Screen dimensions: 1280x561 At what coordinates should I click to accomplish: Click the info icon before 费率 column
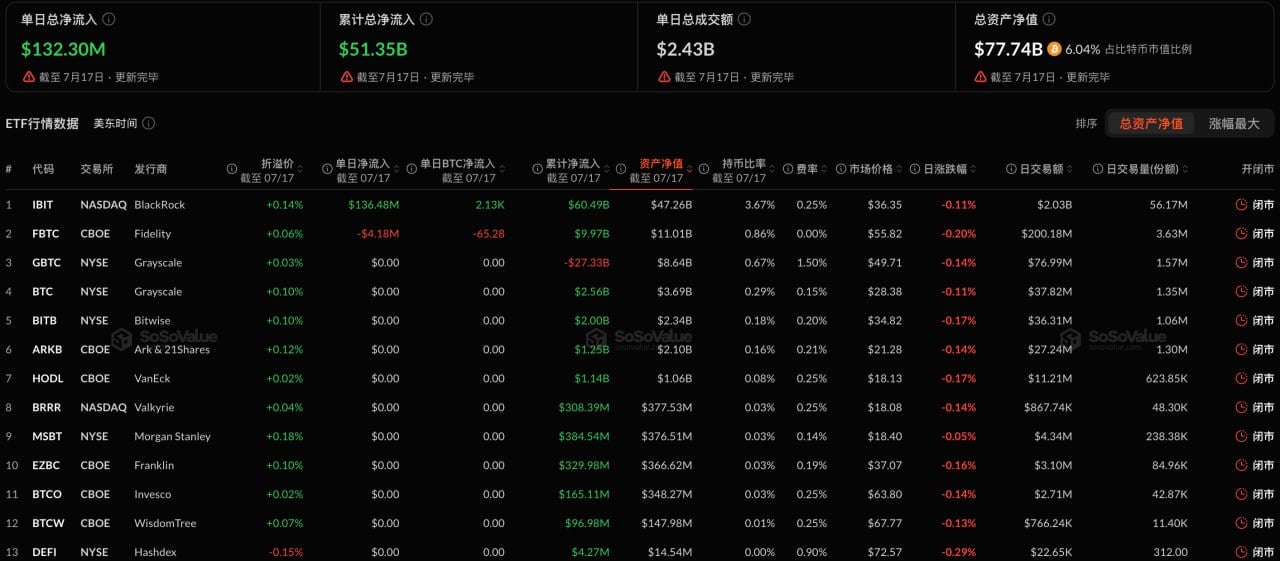pos(788,169)
